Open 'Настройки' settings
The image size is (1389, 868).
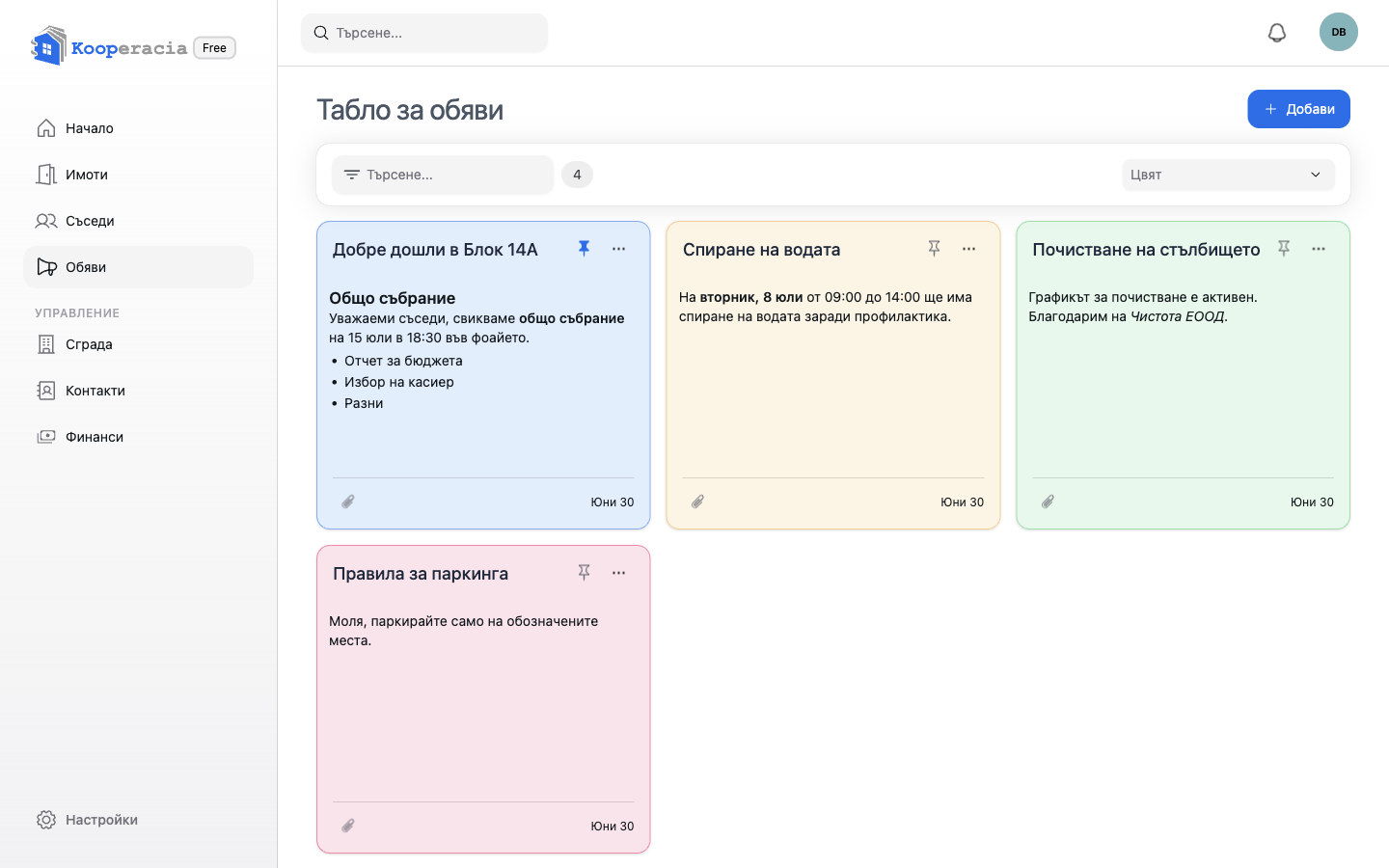point(138,820)
